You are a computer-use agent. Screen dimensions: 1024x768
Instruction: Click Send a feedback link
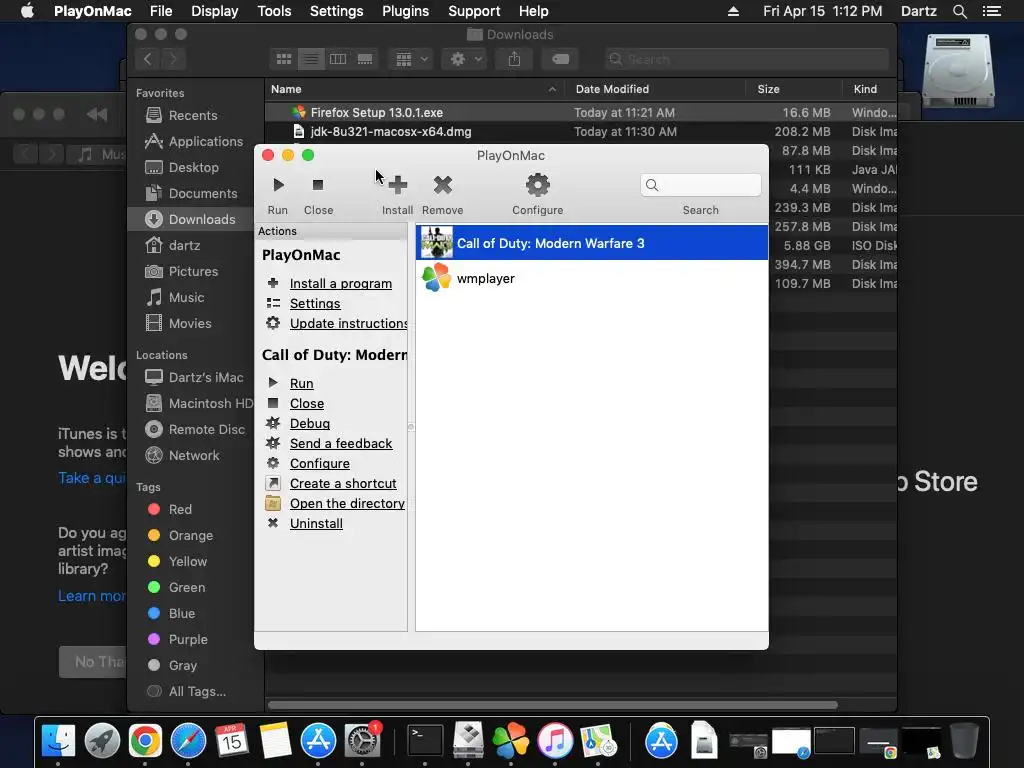(x=341, y=443)
